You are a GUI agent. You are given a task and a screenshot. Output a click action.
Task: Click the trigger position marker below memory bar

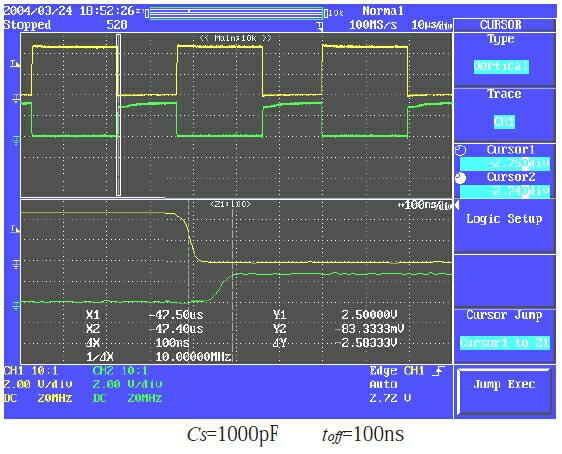tap(320, 25)
